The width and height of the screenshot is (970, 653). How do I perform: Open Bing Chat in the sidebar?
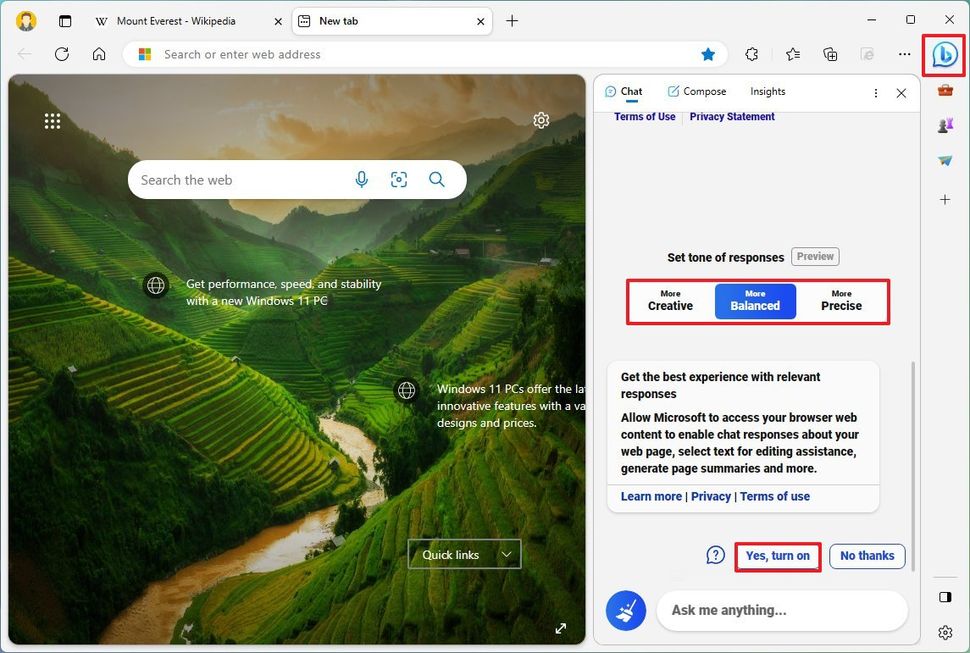click(944, 54)
